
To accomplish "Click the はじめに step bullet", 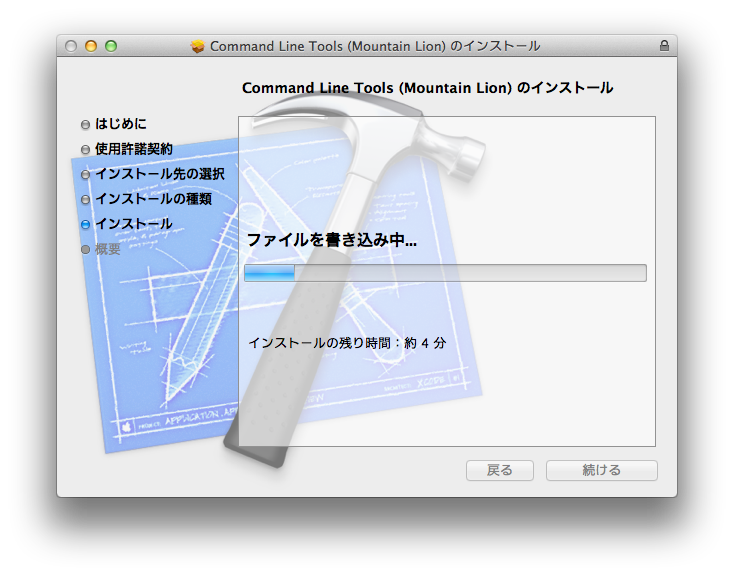I will 85,124.
